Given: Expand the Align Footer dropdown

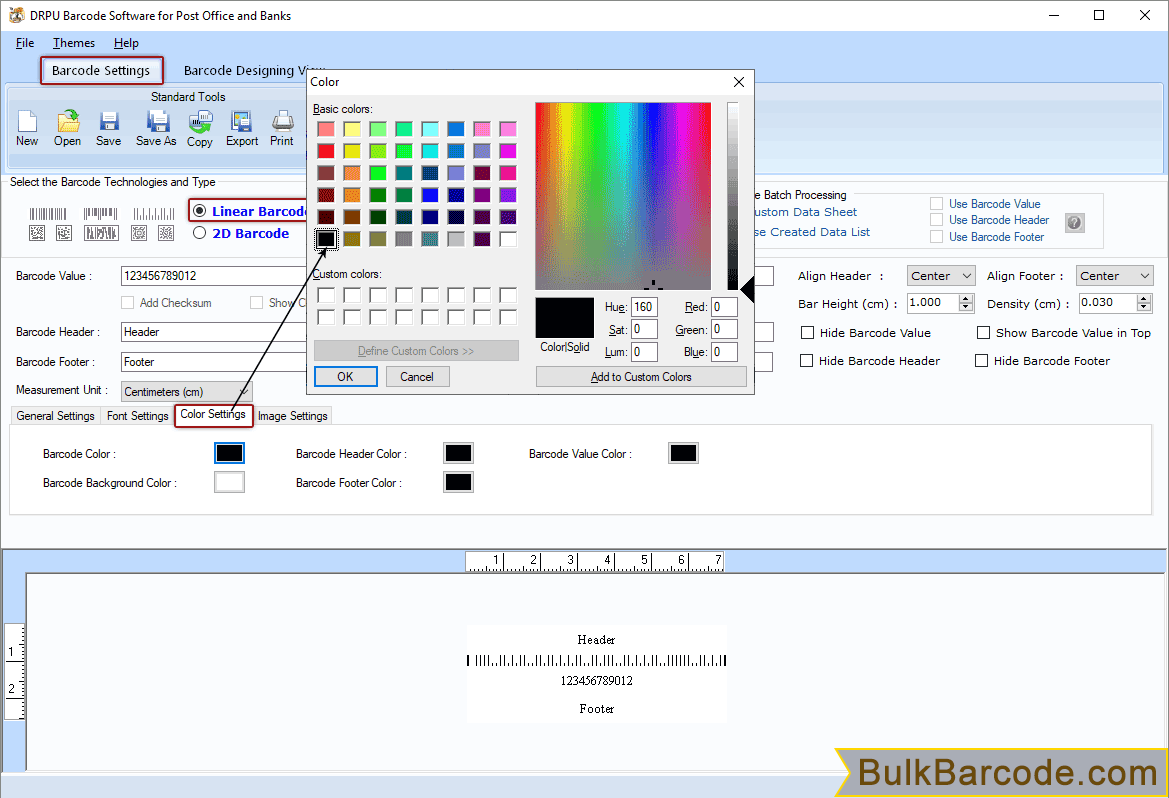Looking at the screenshot, I should click(1114, 276).
